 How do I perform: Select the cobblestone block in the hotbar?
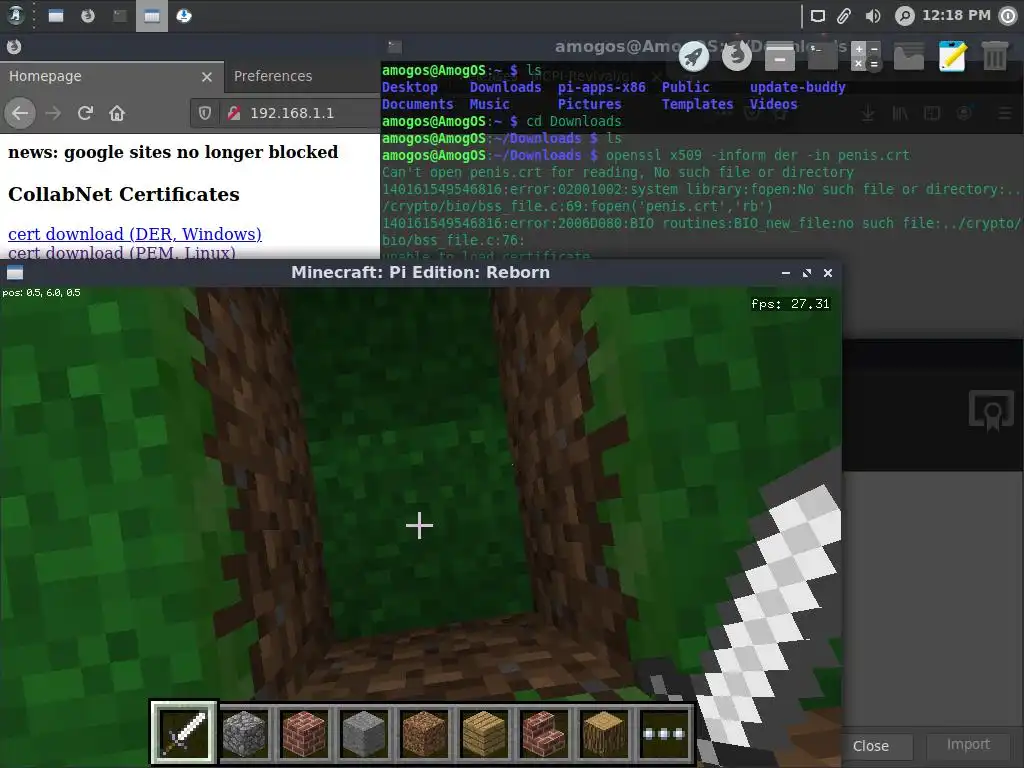coord(244,733)
